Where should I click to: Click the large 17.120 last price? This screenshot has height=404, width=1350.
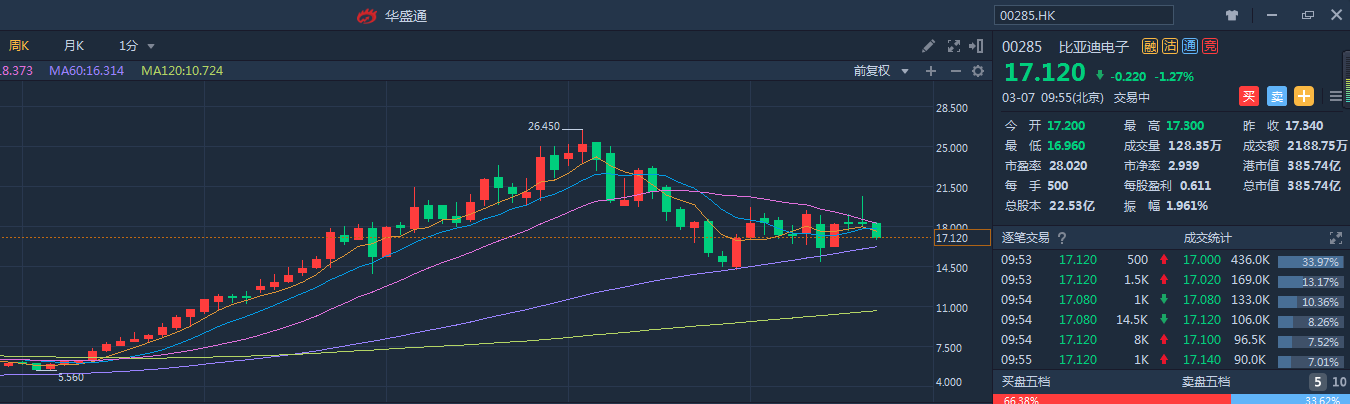pos(1044,73)
